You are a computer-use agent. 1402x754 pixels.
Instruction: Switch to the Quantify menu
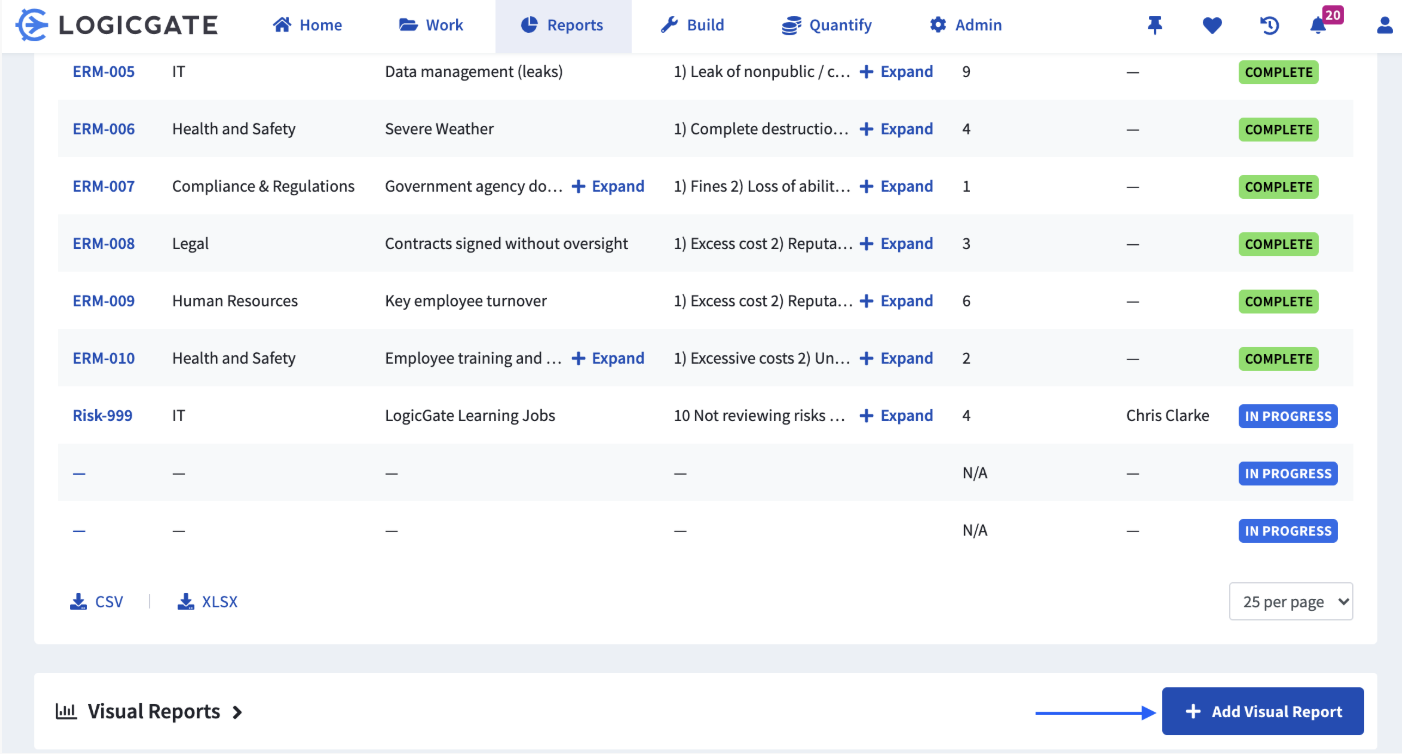click(826, 26)
